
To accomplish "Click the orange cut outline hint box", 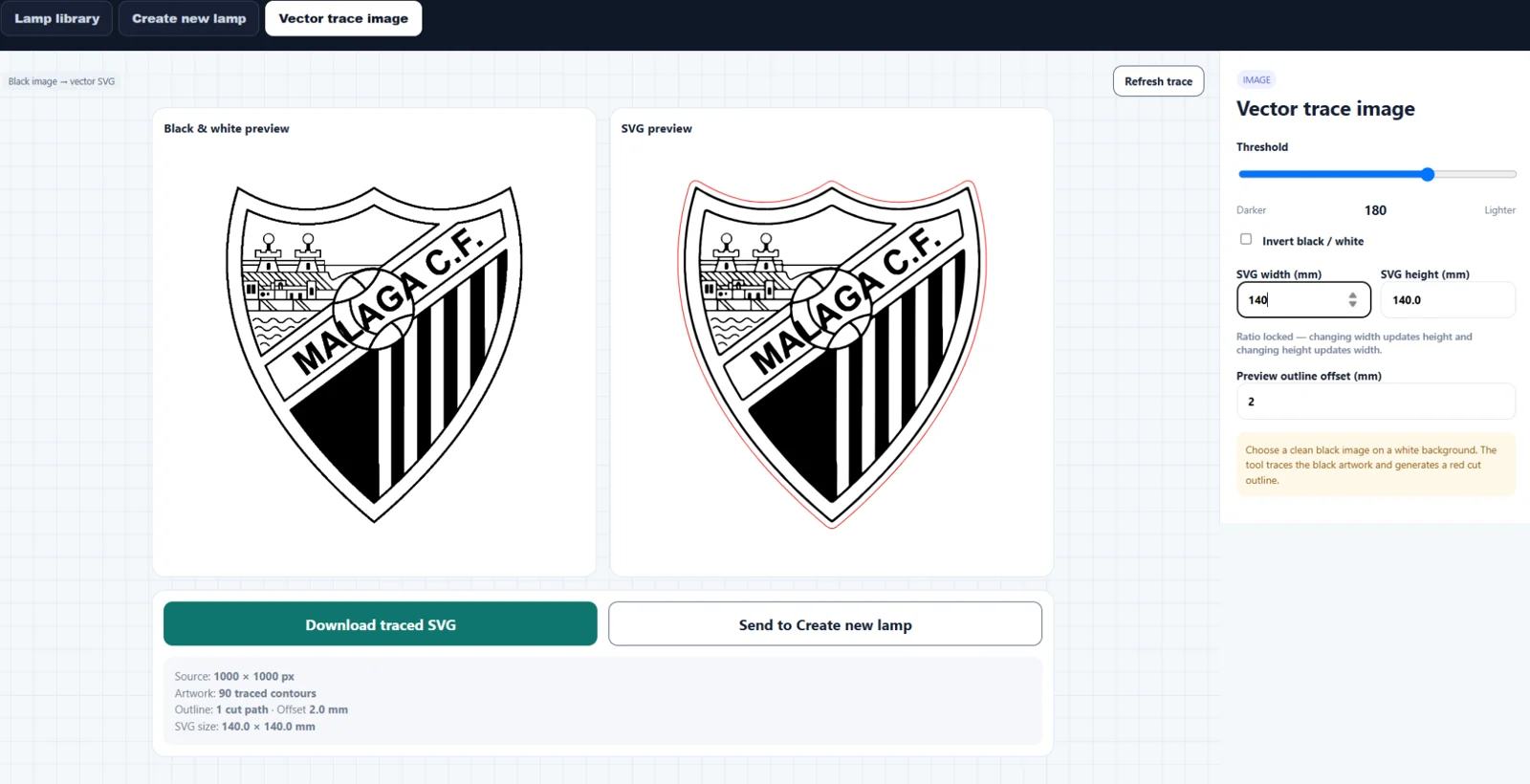I will pyautogui.click(x=1375, y=465).
